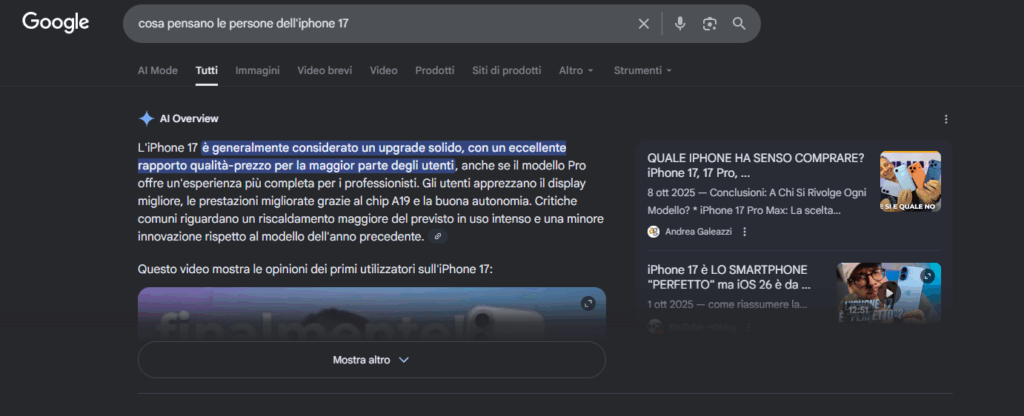This screenshot has width=1024, height=416.
Task: Expand the video preview with the fullscreen icon
Action: click(x=588, y=304)
